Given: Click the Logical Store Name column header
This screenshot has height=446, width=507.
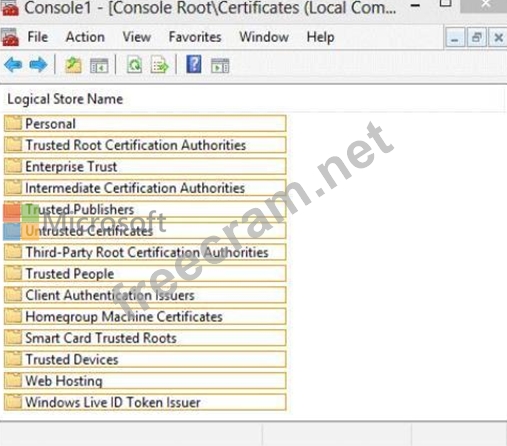Looking at the screenshot, I should 65,99.
